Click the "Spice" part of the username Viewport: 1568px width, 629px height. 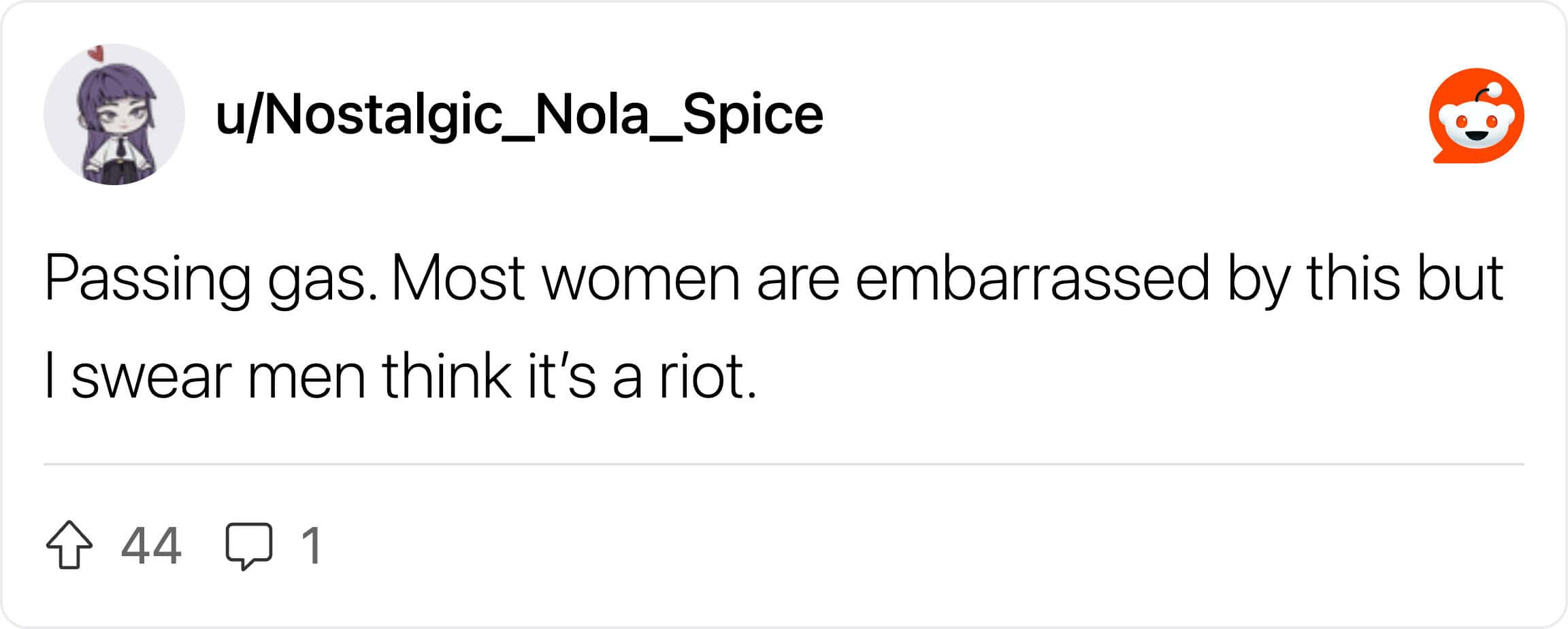pyautogui.click(x=753, y=114)
